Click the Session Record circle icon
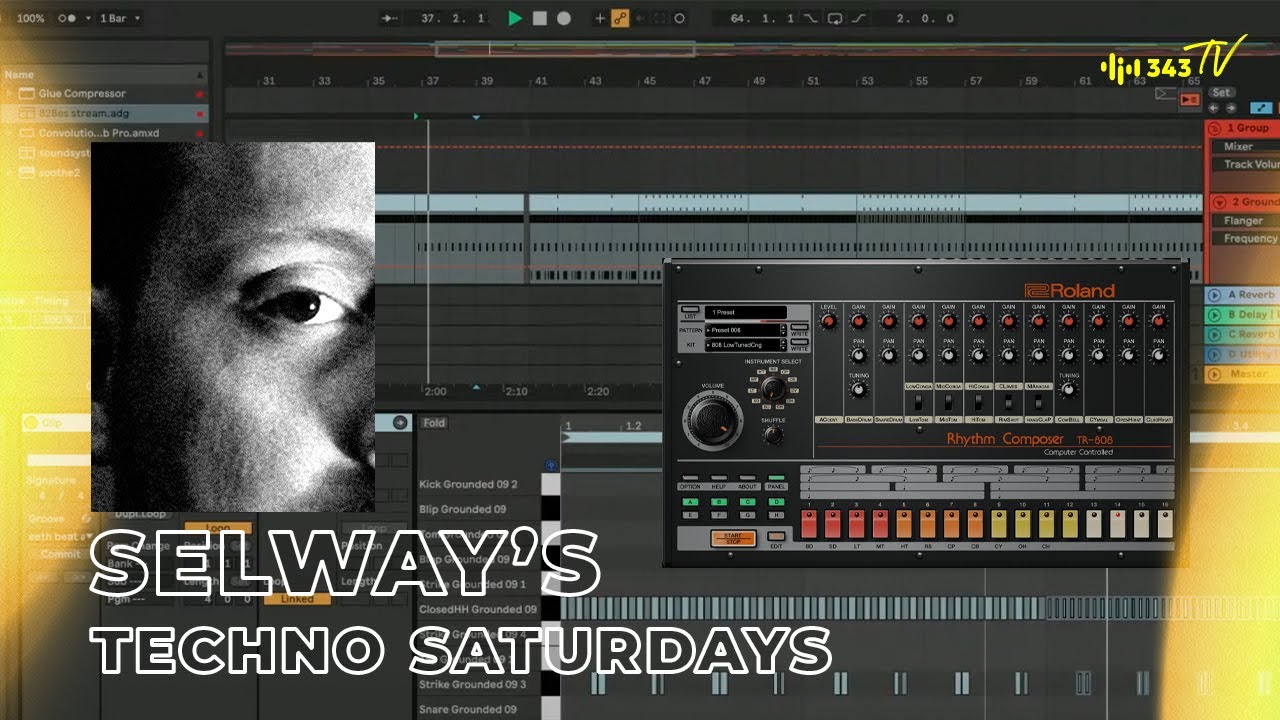1280x720 pixels. 680,18
